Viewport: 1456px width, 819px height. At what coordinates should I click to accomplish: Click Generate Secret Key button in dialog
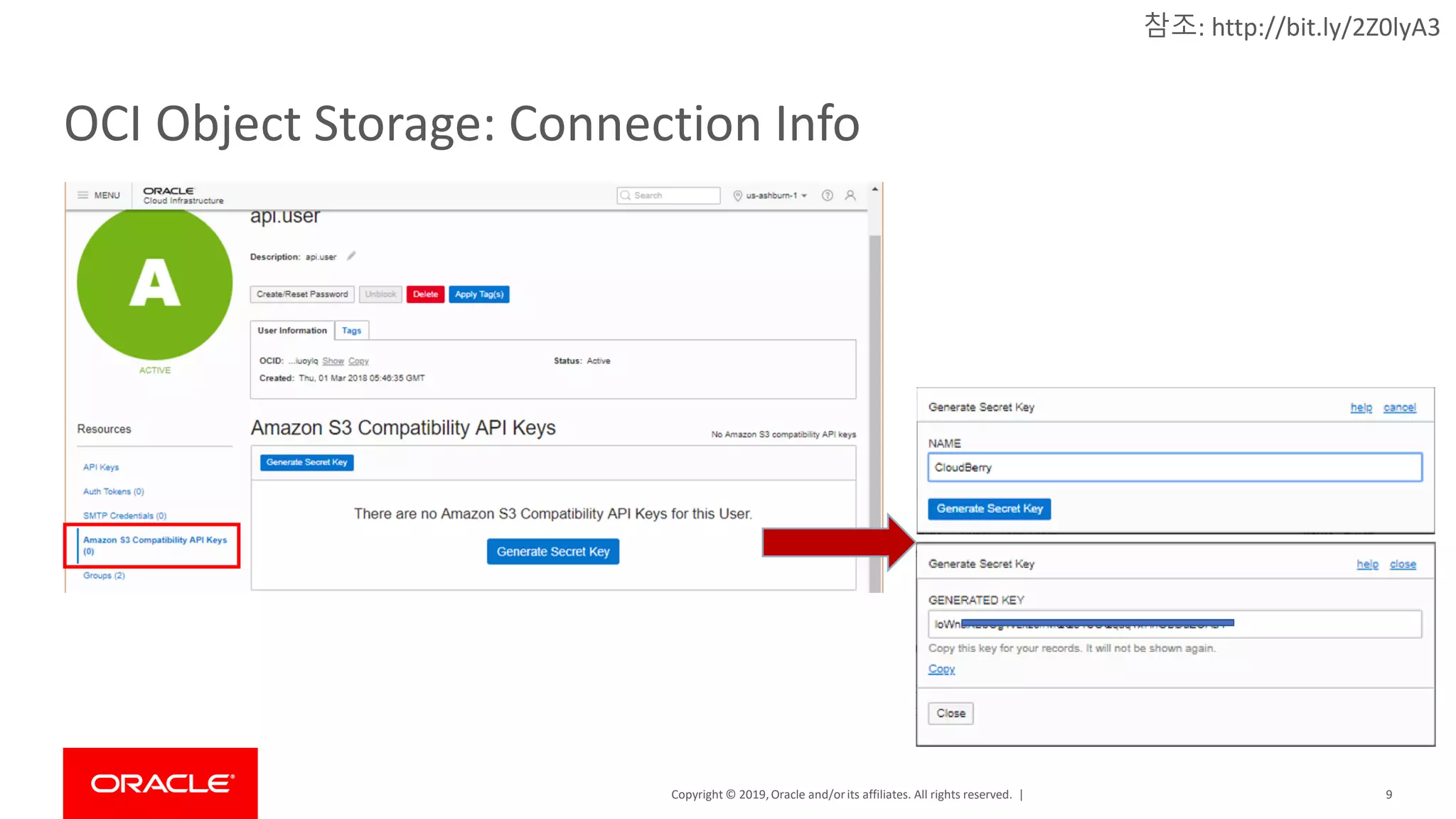click(989, 508)
